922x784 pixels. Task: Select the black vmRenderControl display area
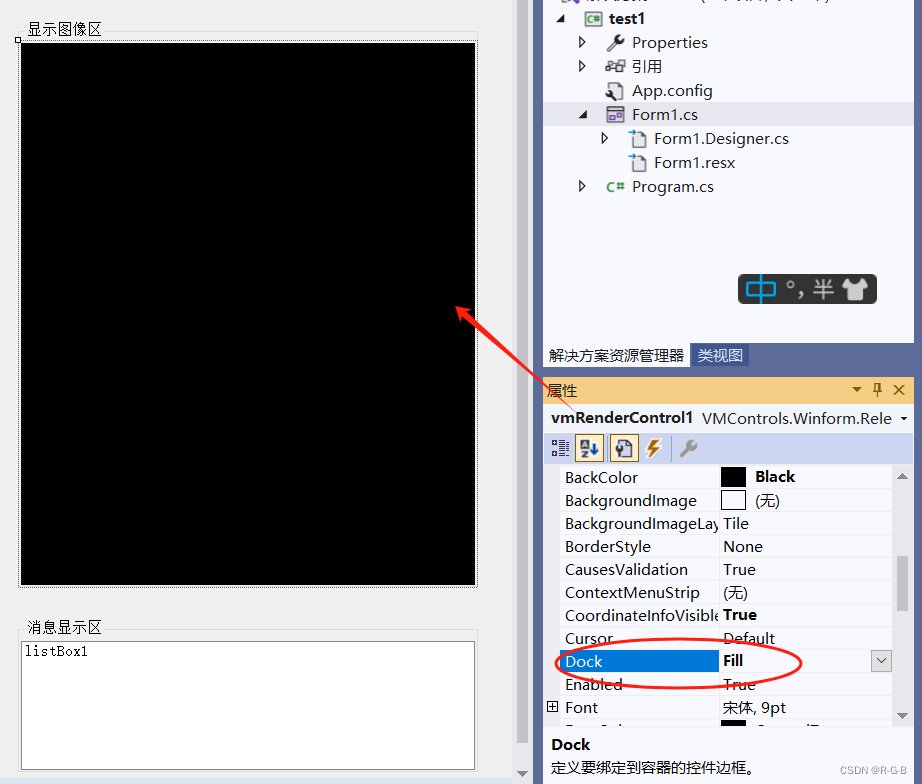point(248,314)
